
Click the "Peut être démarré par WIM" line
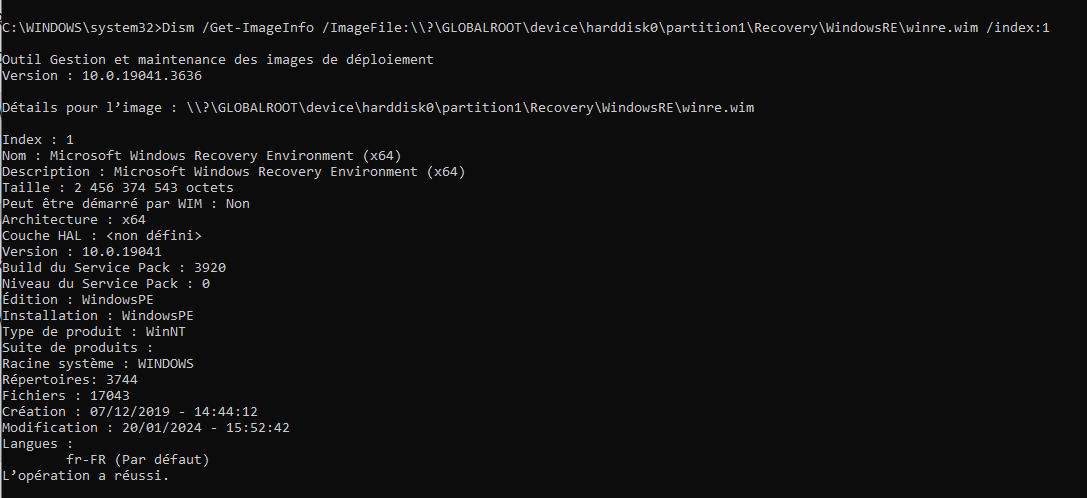(125, 203)
